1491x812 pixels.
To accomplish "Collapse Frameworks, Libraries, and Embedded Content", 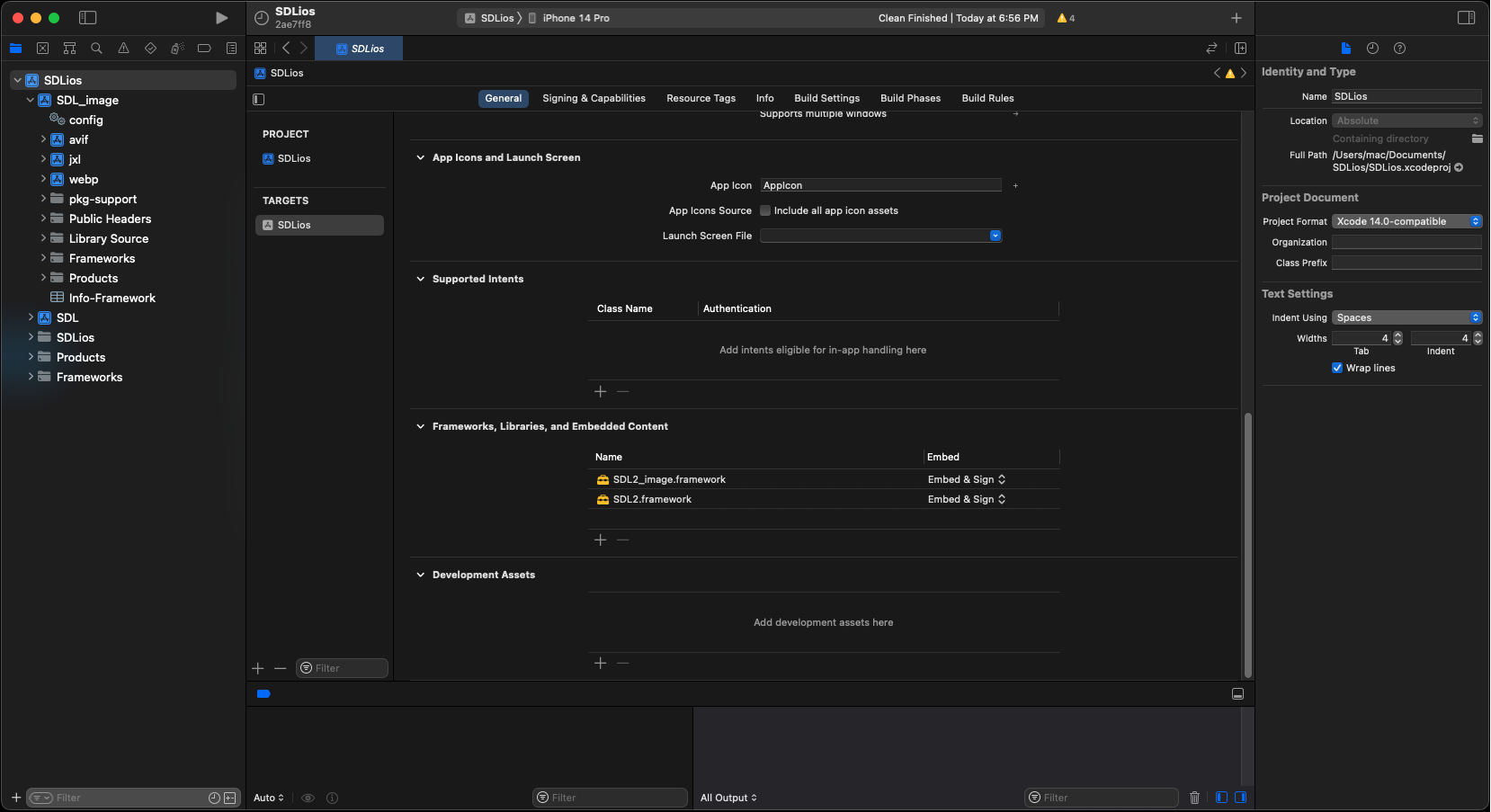I will [x=420, y=426].
